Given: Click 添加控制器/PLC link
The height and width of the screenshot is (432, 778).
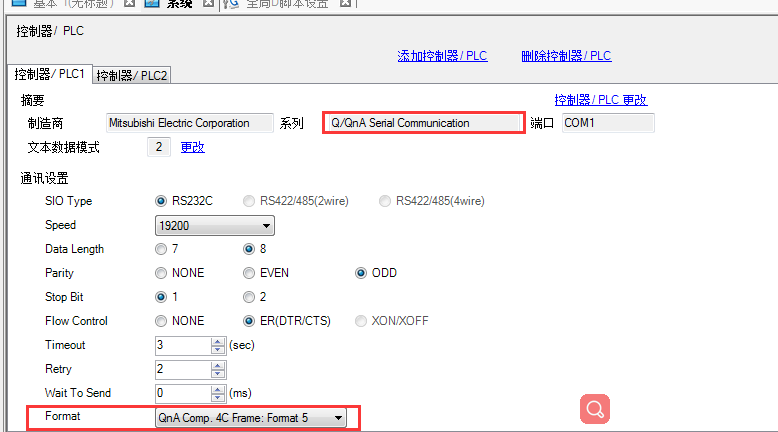Looking at the screenshot, I should 442,56.
